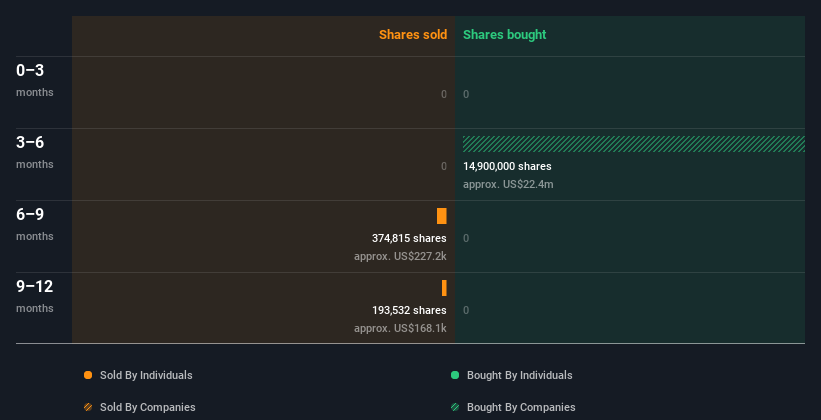The width and height of the screenshot is (821, 420).
Task: Click the striped Bought By Companies legend icon
Action: pyautogui.click(x=455, y=407)
